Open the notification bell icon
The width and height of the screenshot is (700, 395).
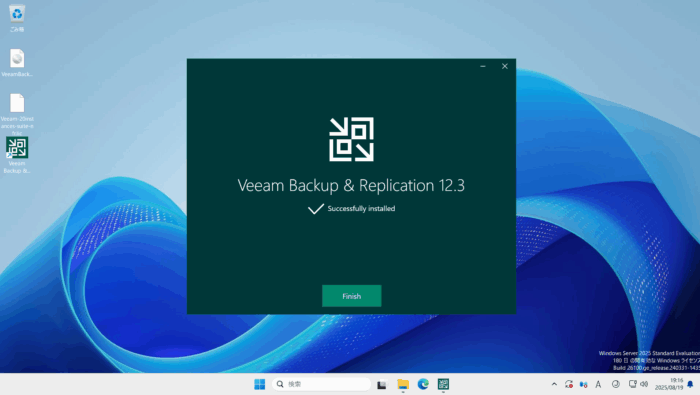coord(690,384)
